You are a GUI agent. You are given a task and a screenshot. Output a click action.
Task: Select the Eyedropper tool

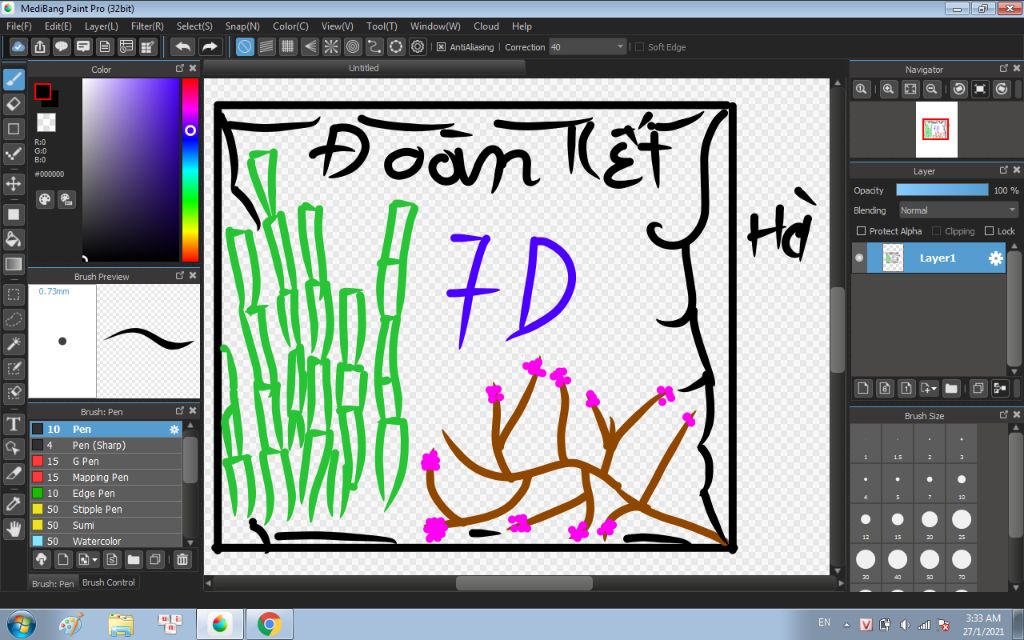coord(14,504)
